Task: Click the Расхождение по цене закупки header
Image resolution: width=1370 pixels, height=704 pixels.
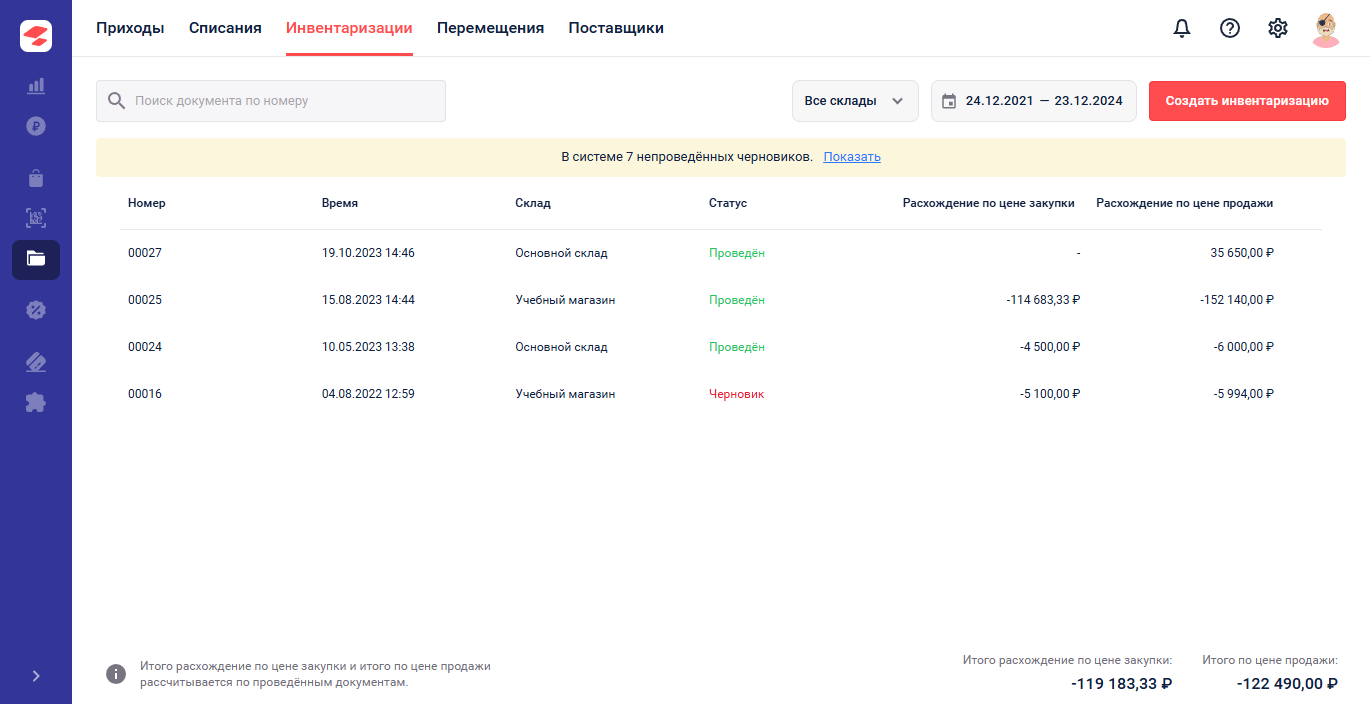Action: [x=989, y=203]
